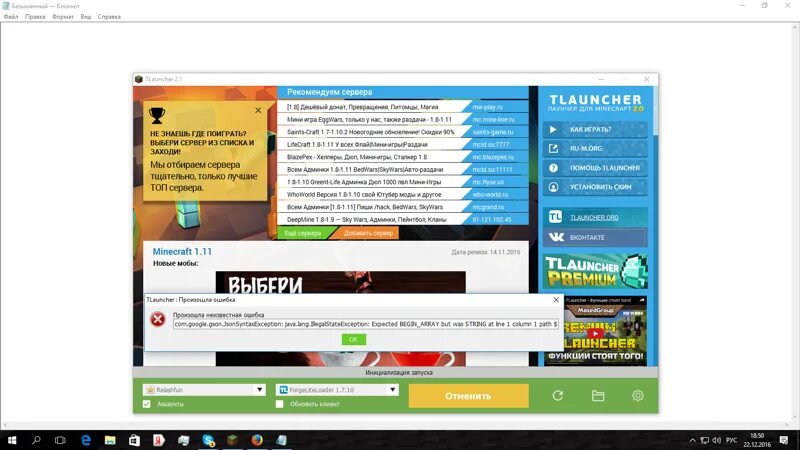Image resolution: width=800 pixels, height=450 pixels.
Task: Close the TLauncher error dialog
Action: (x=556, y=299)
